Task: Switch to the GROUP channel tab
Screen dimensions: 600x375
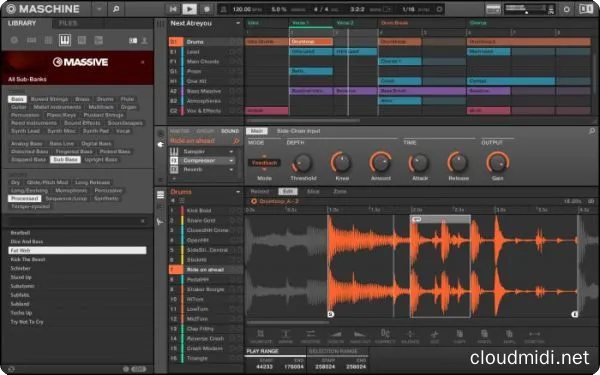Action: click(205, 131)
